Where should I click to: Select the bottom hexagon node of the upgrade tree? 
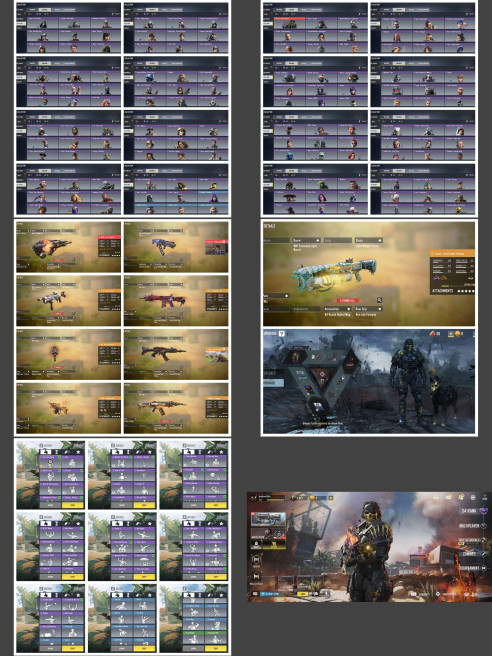pyautogui.click(x=319, y=405)
